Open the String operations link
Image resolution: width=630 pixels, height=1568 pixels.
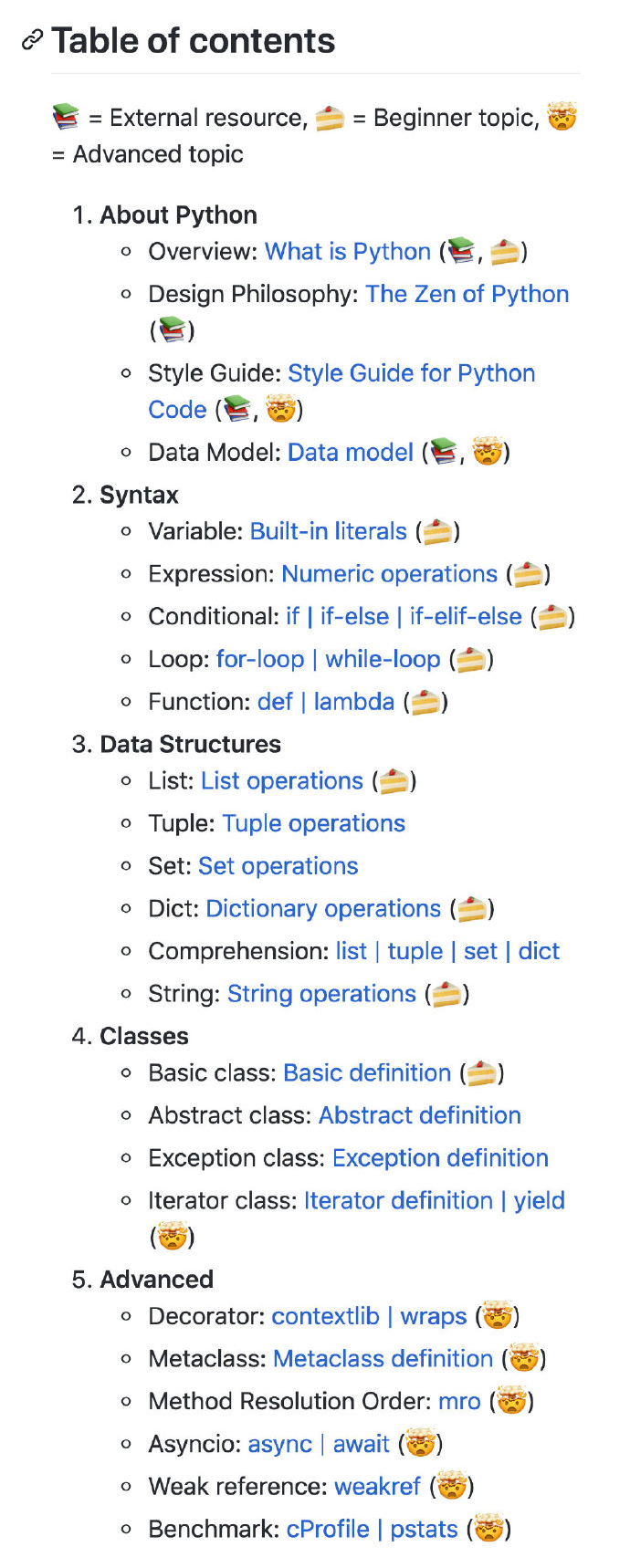321,993
